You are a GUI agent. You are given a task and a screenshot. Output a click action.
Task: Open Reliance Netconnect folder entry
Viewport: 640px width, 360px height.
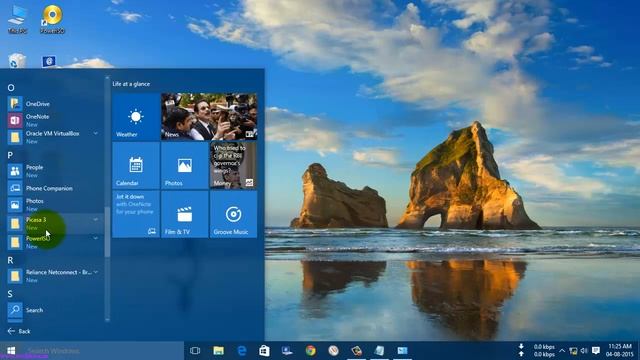pyautogui.click(x=53, y=276)
